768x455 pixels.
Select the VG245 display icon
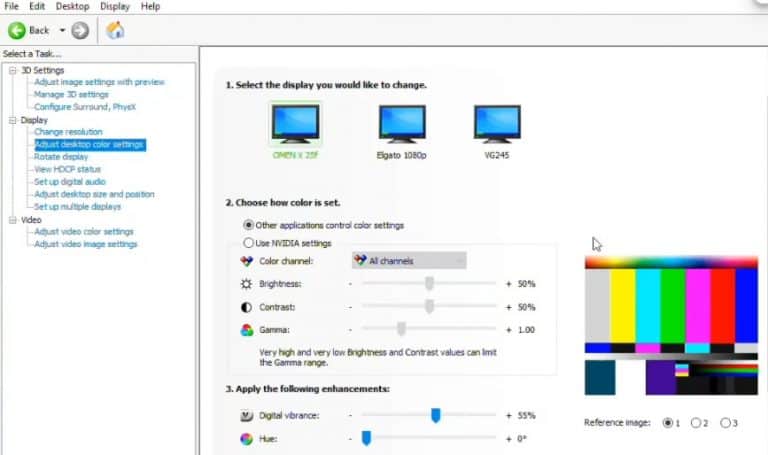click(497, 124)
